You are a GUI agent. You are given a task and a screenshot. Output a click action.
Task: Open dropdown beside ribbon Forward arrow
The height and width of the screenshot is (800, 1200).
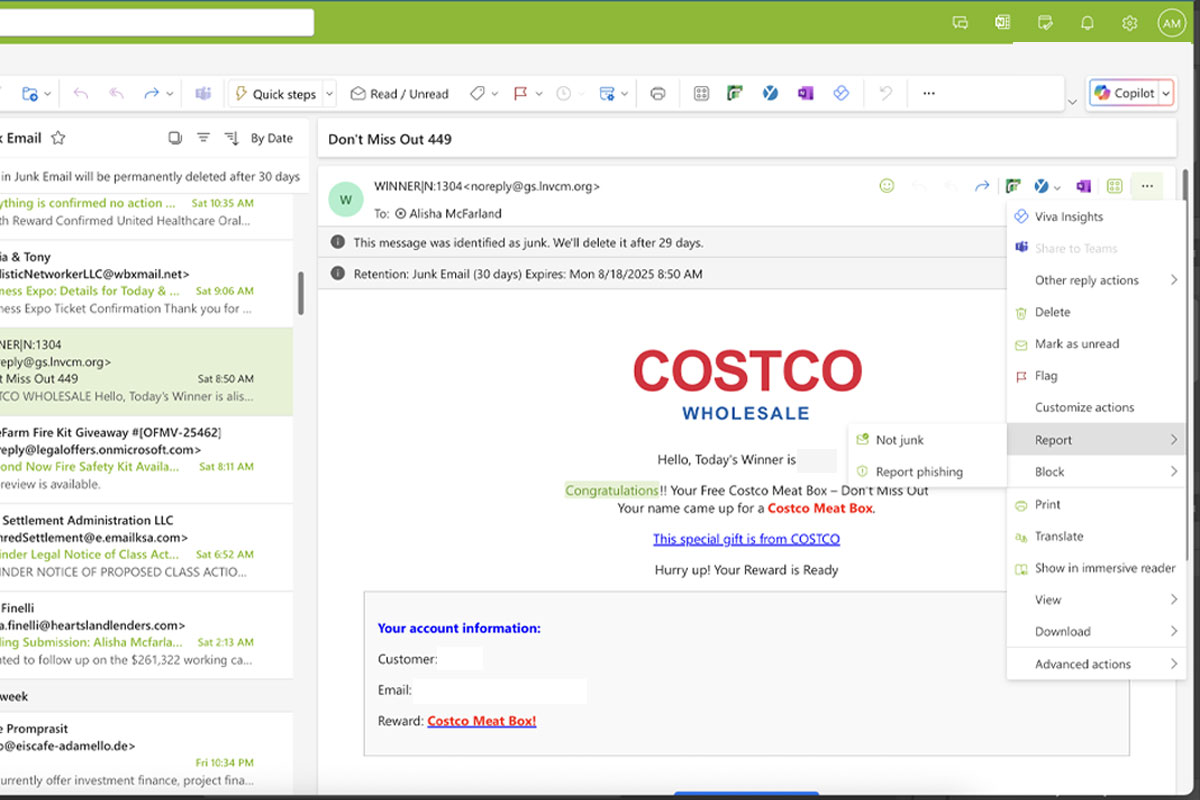coord(169,94)
